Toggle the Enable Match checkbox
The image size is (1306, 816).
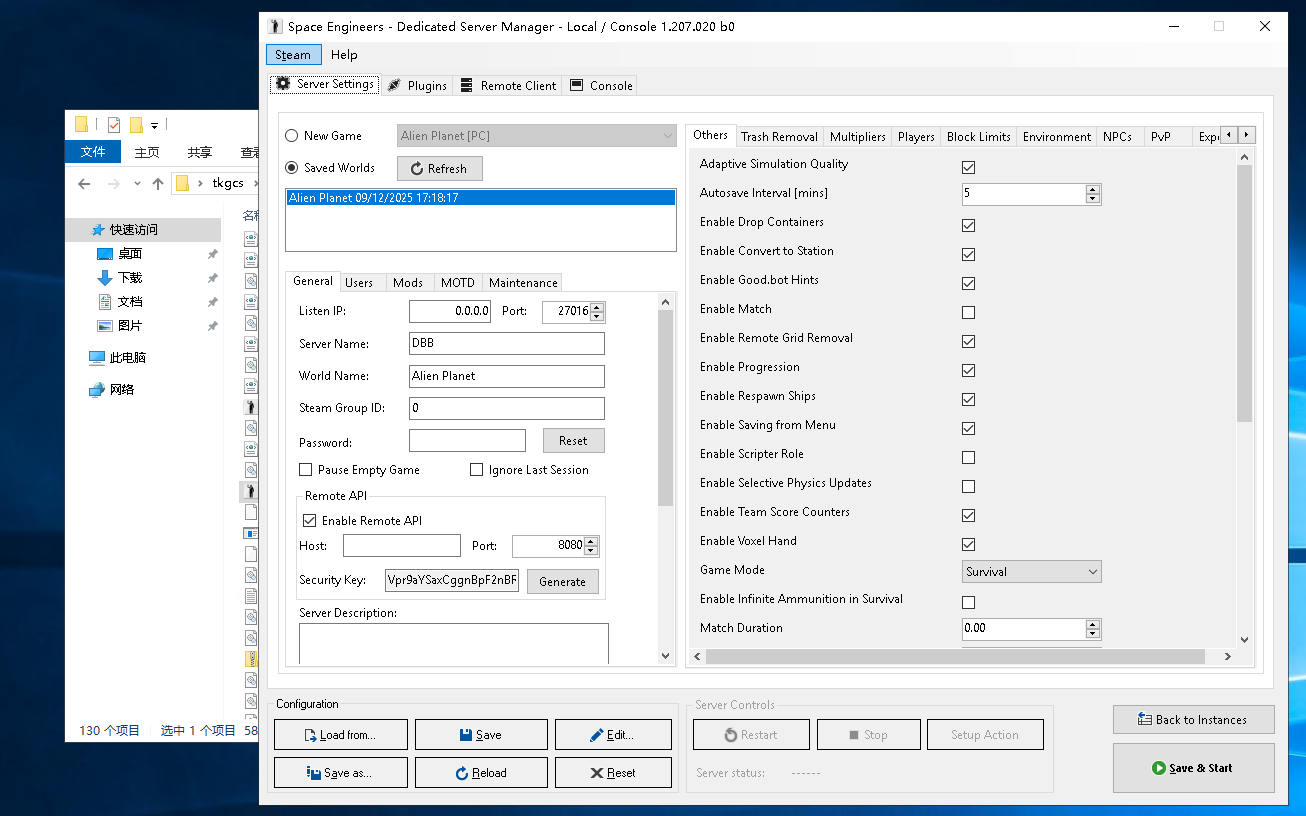tap(968, 313)
